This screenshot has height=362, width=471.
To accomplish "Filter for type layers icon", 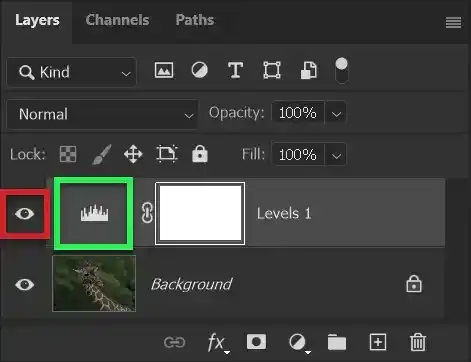I will click(235, 70).
